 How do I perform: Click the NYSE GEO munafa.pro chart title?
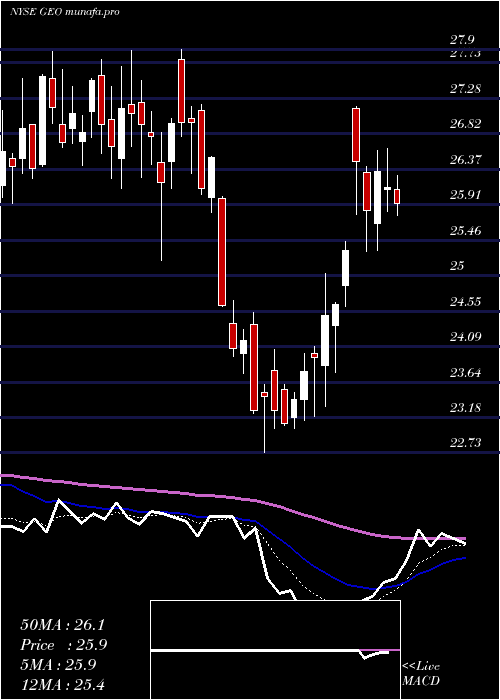pyautogui.click(x=65, y=12)
